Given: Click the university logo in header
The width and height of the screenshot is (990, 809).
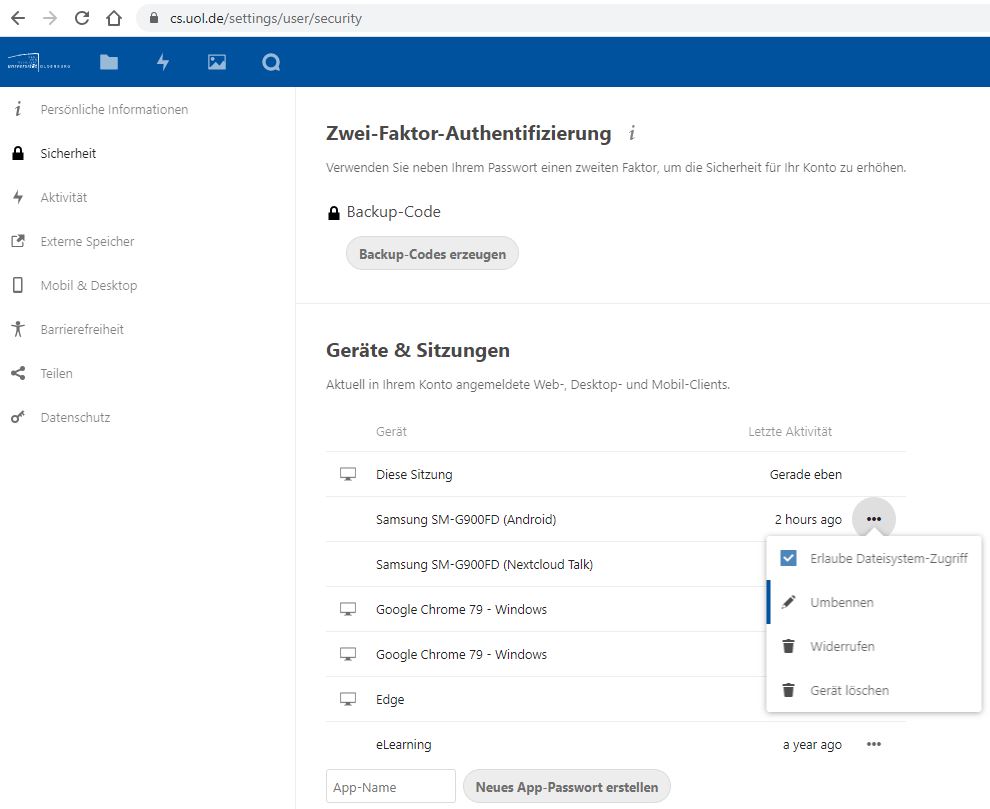Looking at the screenshot, I should (40, 62).
